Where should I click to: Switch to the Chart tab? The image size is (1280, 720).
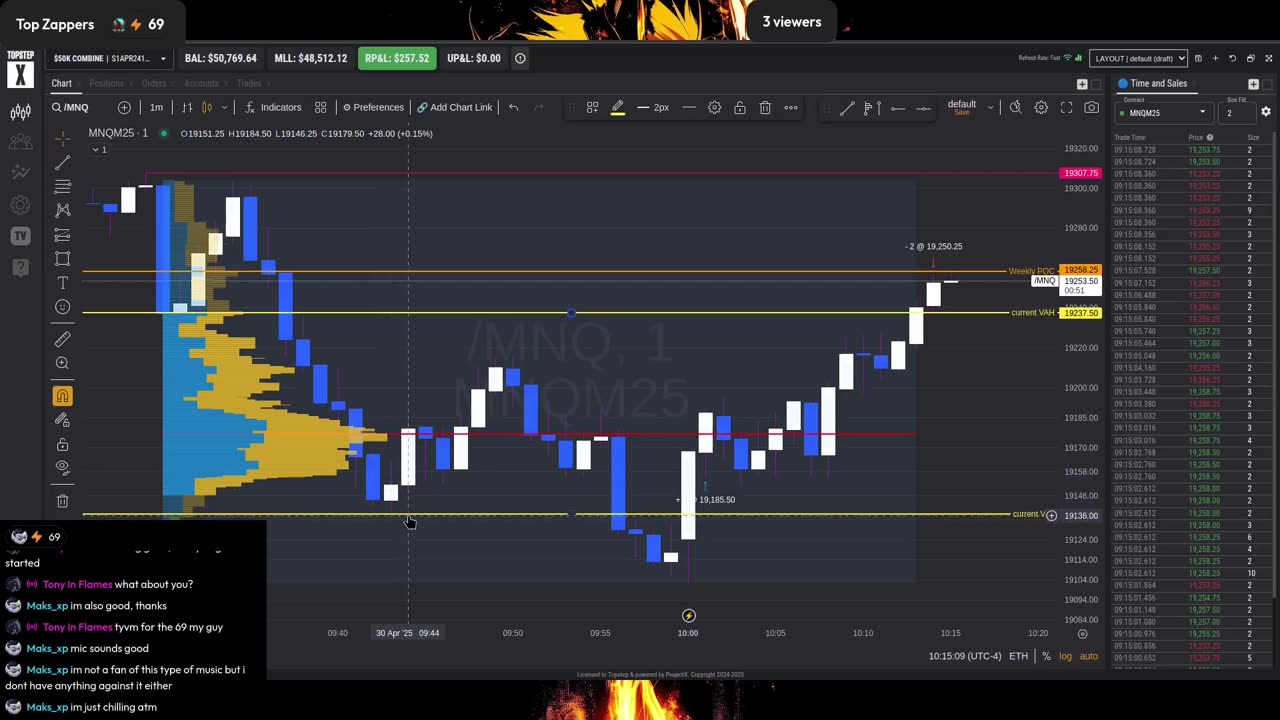tap(62, 83)
